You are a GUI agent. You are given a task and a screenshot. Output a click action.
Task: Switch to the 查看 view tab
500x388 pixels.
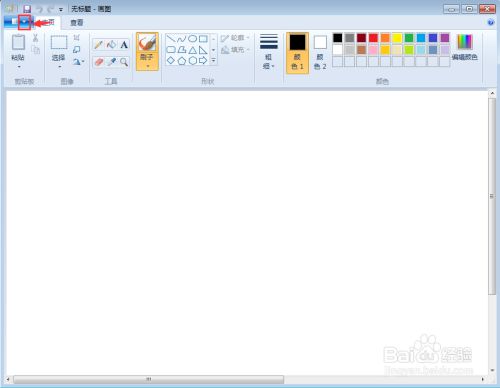tap(77, 23)
